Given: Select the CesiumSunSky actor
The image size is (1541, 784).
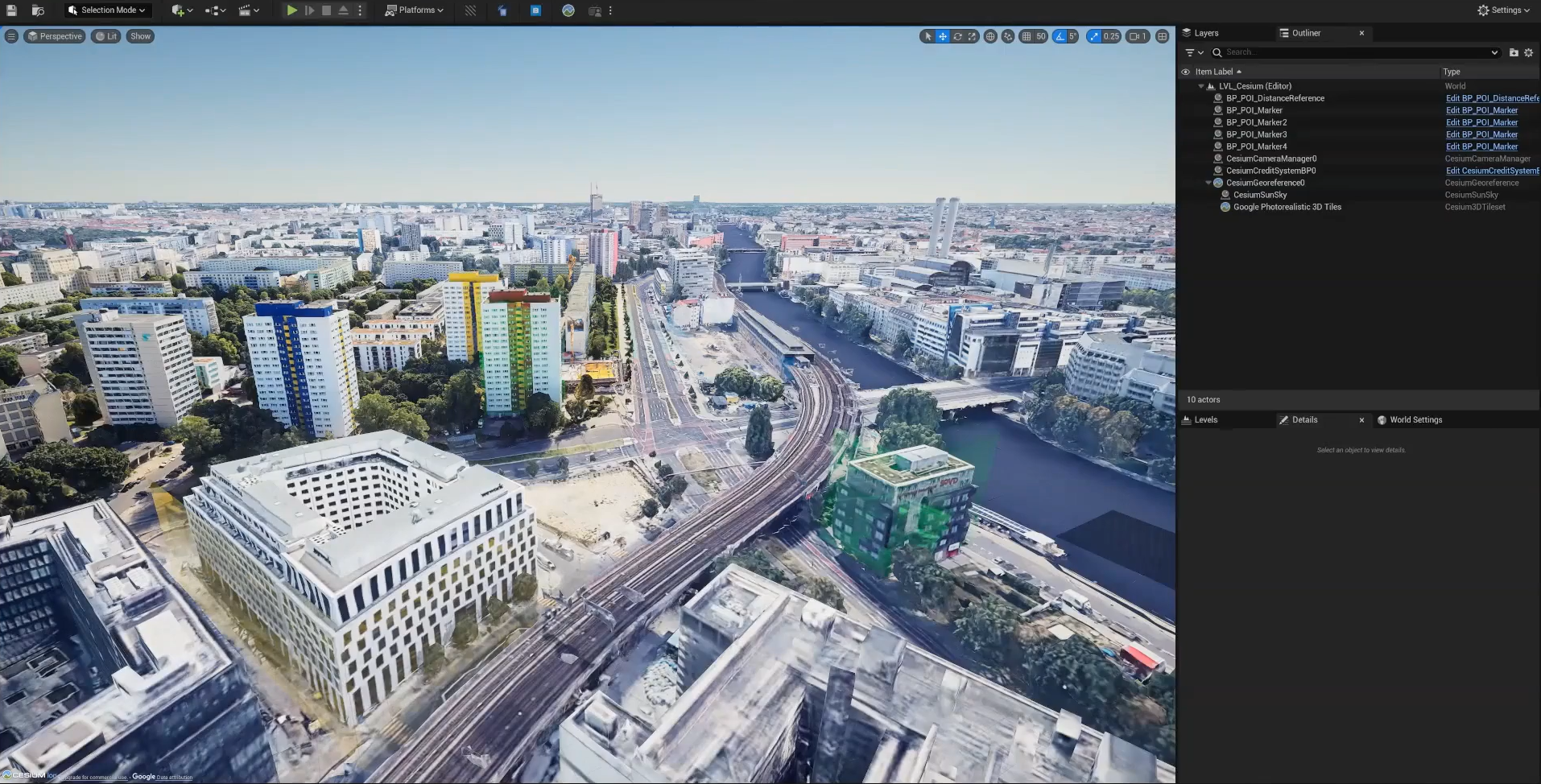Looking at the screenshot, I should 1260,195.
